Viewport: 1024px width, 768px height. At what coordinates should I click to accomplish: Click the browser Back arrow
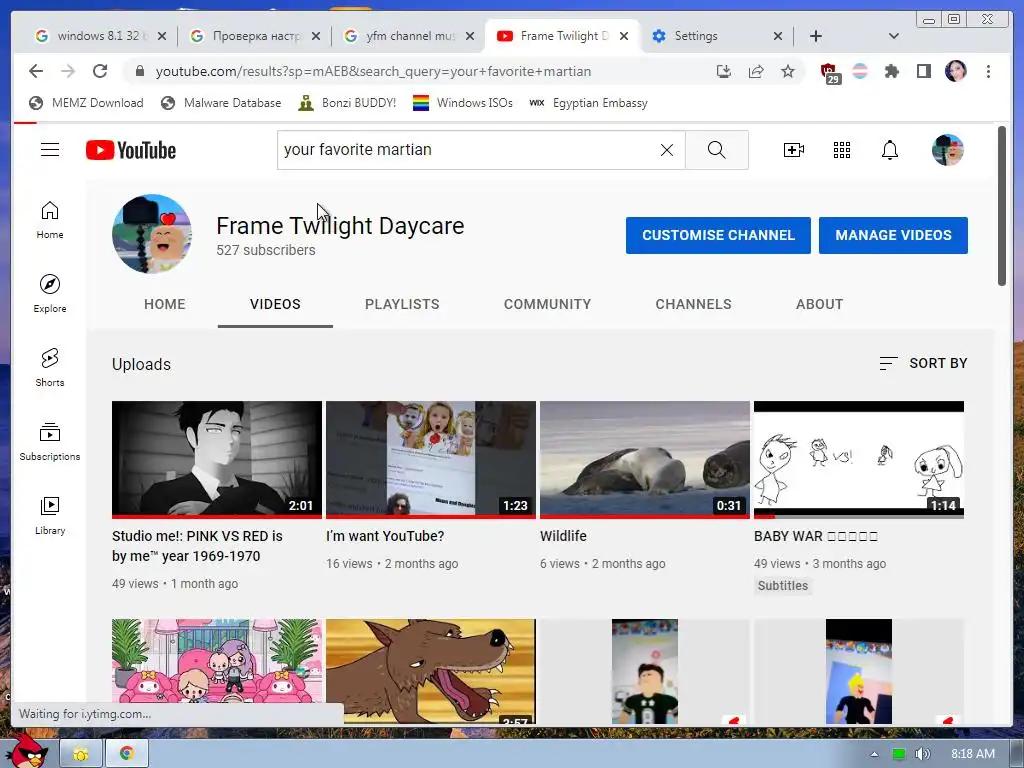(36, 71)
